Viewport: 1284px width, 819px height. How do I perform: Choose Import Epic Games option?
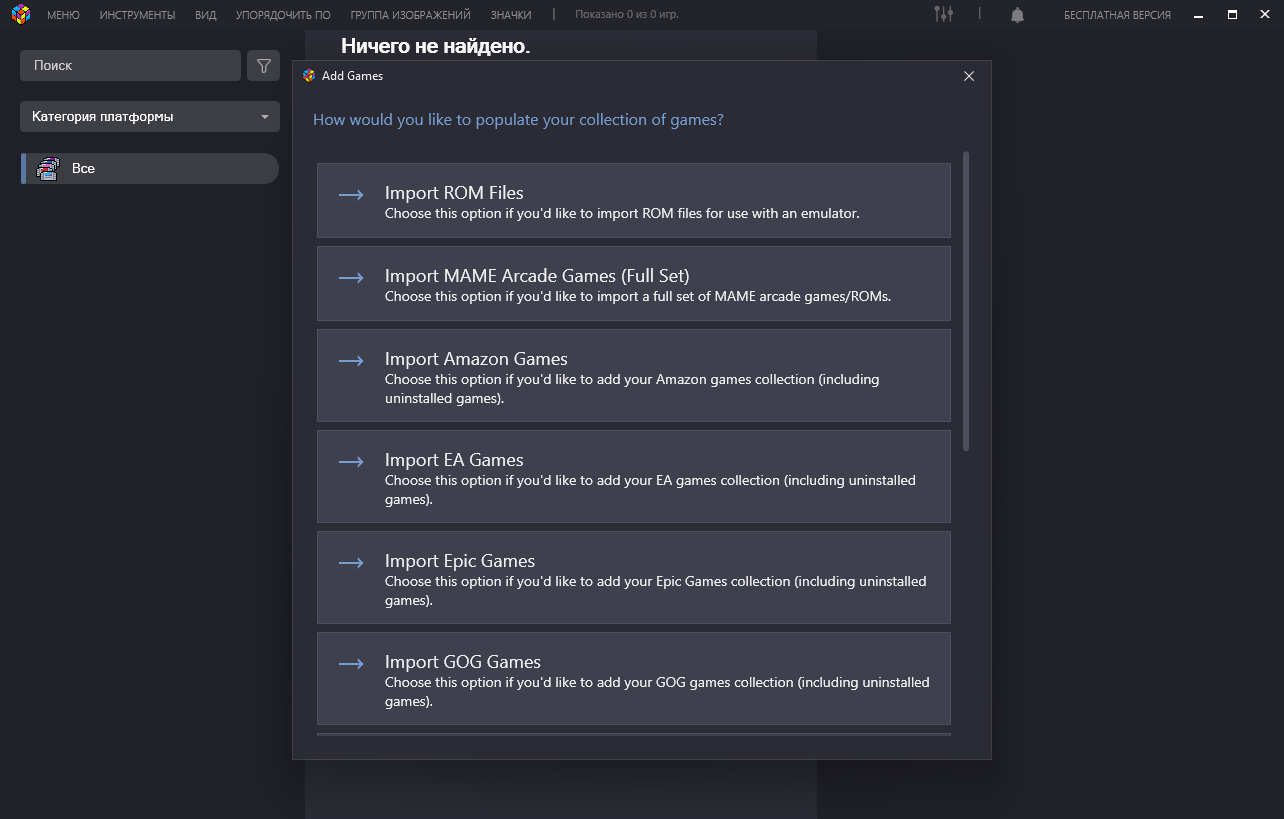(x=634, y=578)
